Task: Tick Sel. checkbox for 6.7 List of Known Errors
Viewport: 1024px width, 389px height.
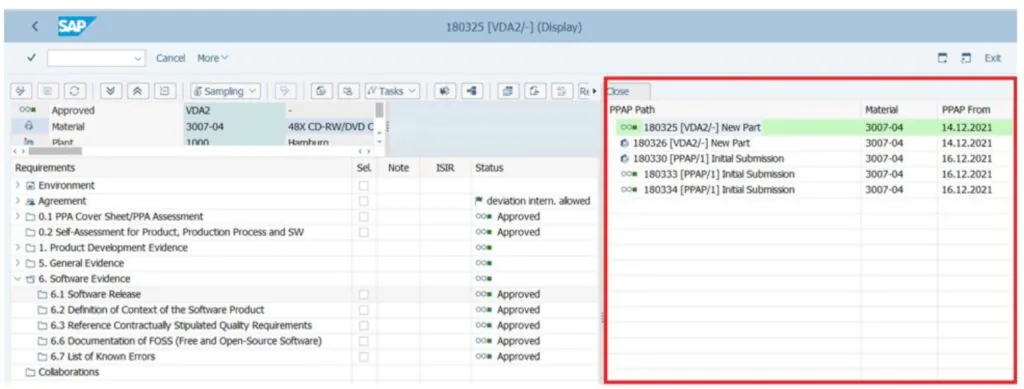Action: (x=364, y=357)
